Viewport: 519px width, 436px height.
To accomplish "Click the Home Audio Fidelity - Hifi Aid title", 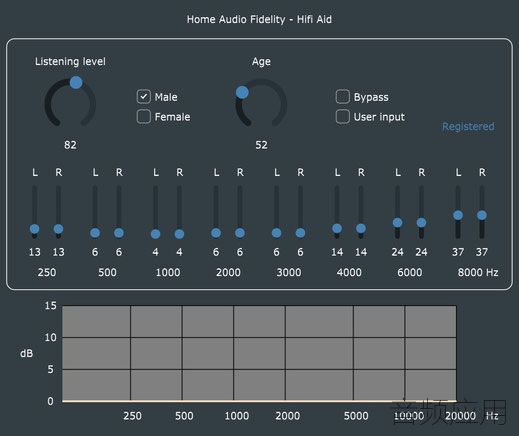I will coord(259,19).
